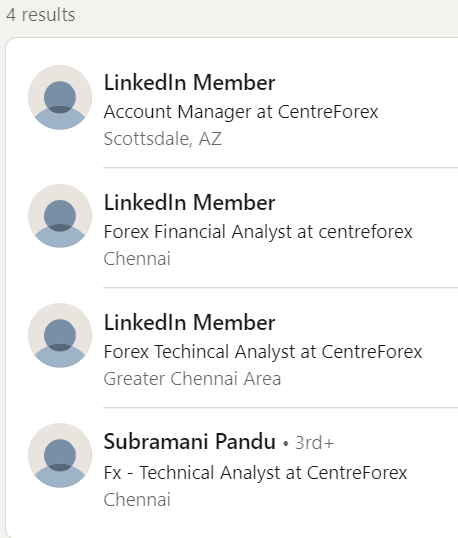
Task: Click the 3rd+ connection degree badge
Action: coord(314,443)
